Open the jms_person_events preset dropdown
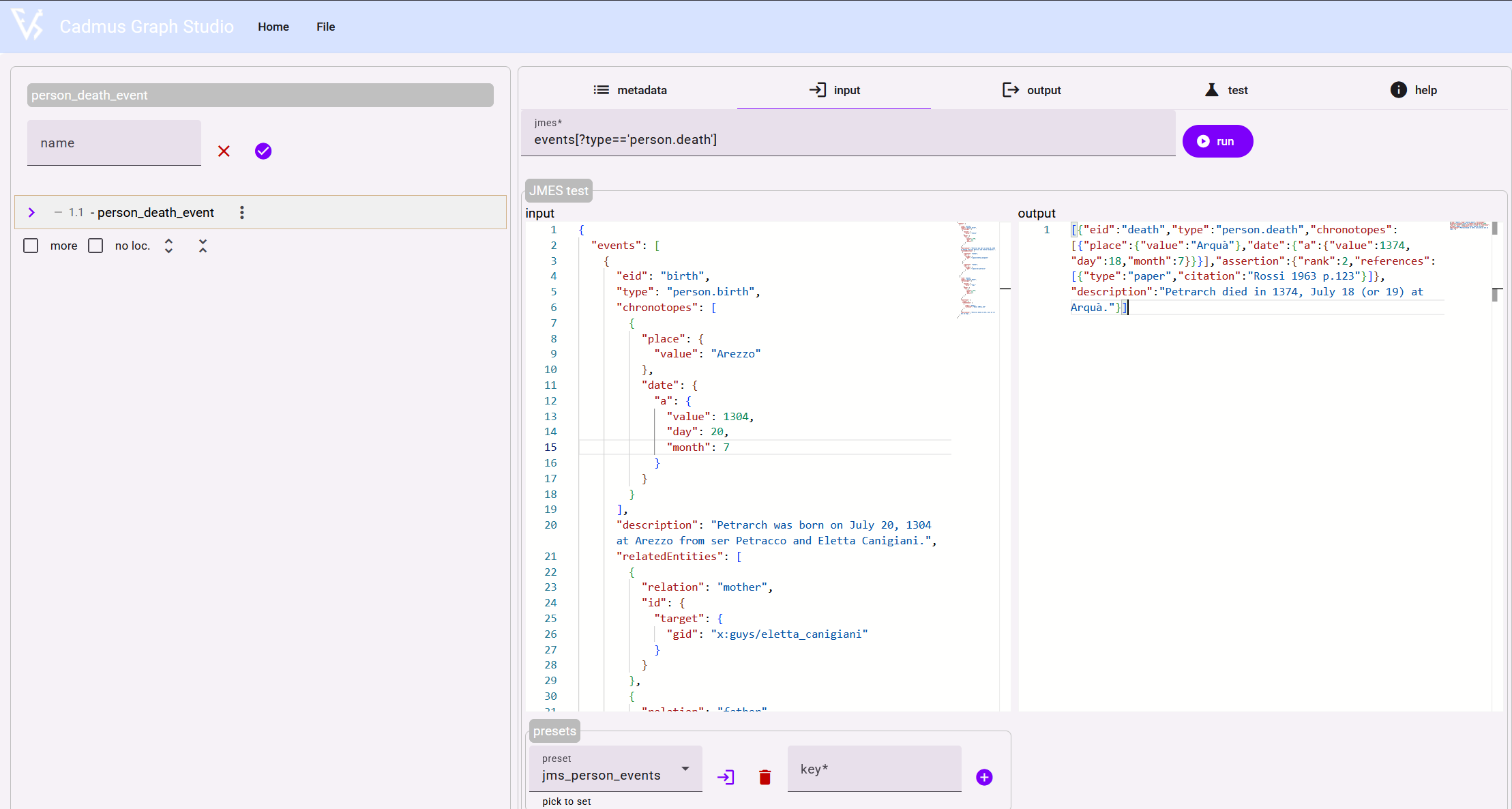The height and width of the screenshot is (809, 1512). pos(615,769)
